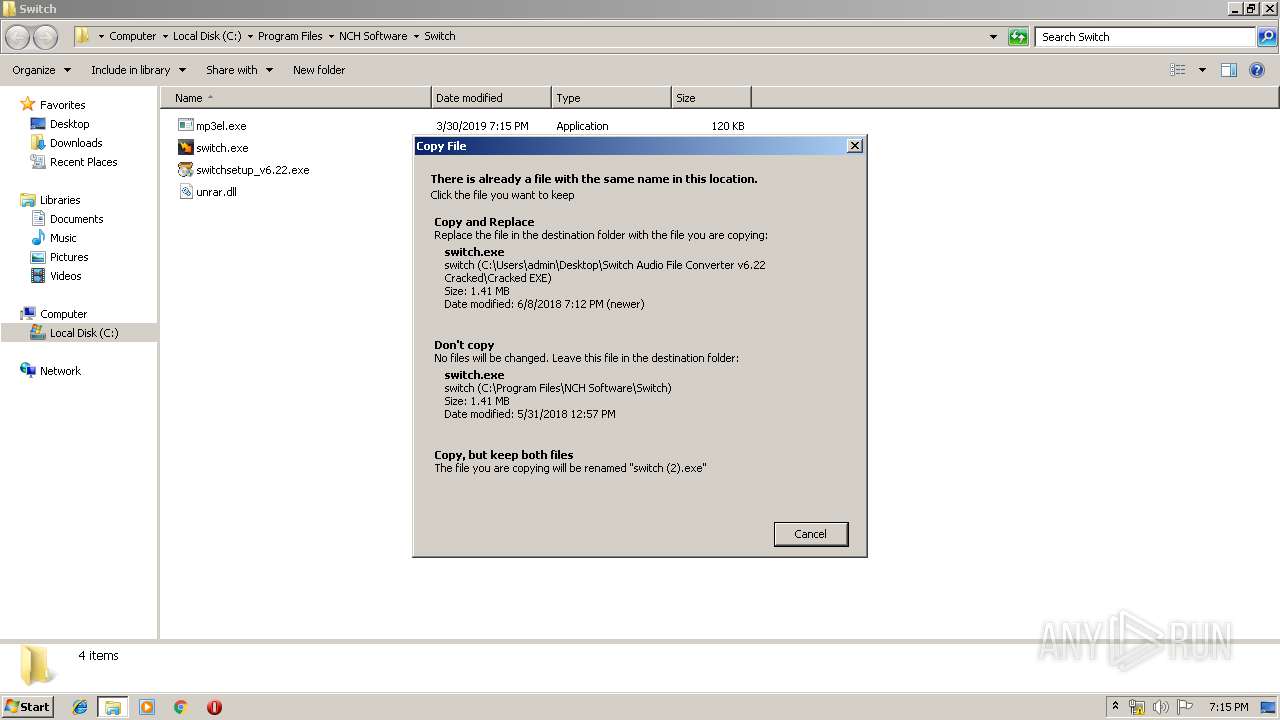Select the switchsetup_v6.22.exe icon
The image size is (1280, 720).
[x=185, y=170]
